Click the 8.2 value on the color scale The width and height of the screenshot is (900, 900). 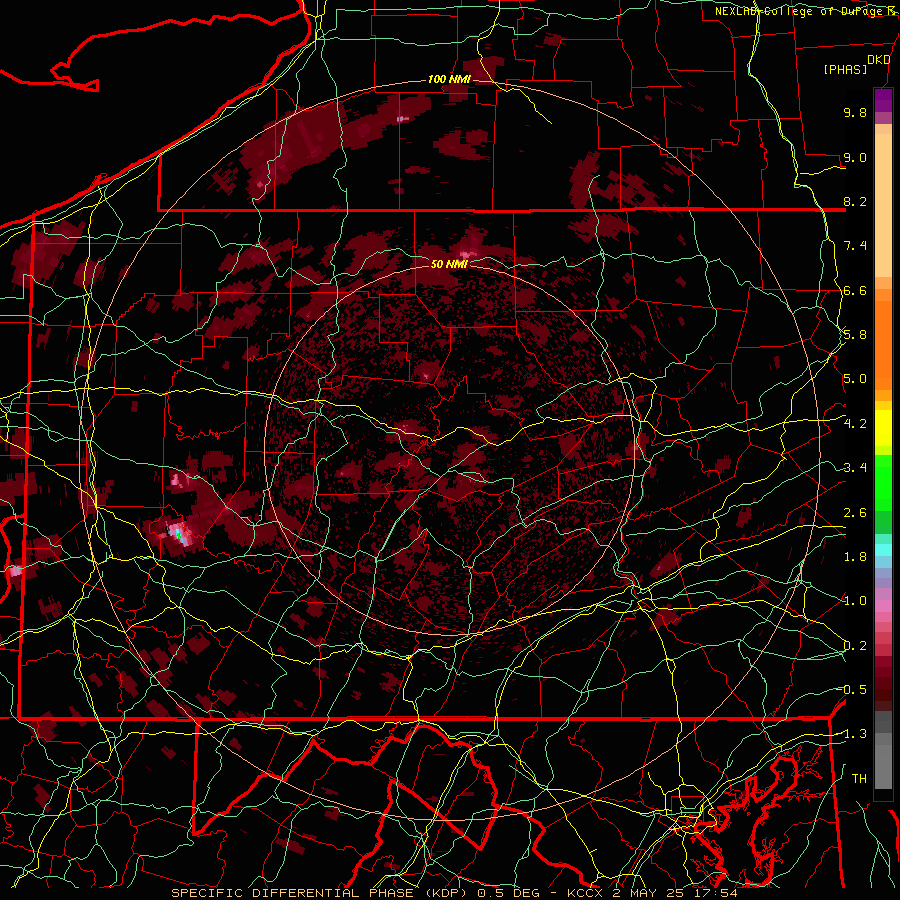(x=855, y=201)
